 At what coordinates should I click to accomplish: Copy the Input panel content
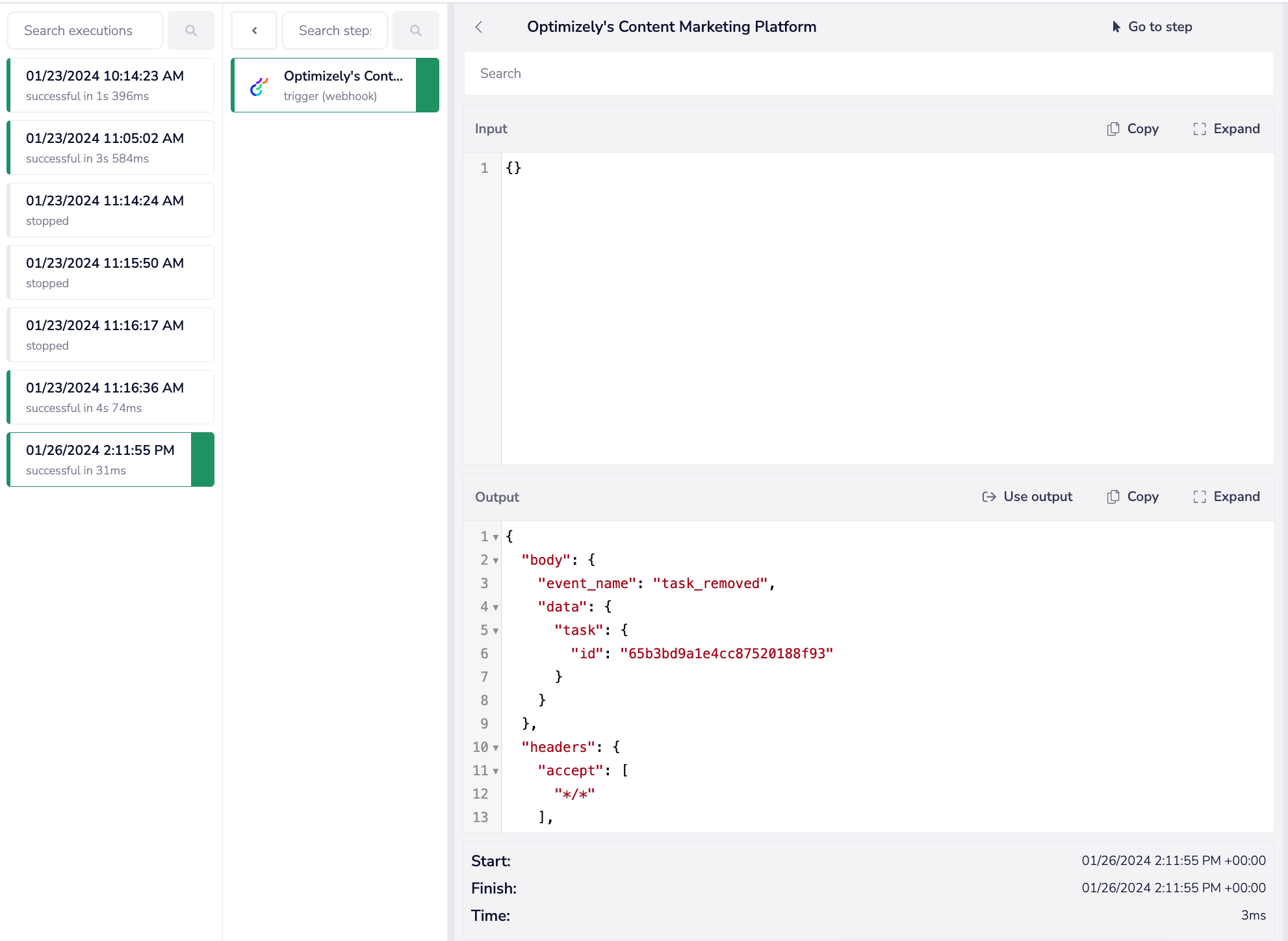click(1133, 129)
